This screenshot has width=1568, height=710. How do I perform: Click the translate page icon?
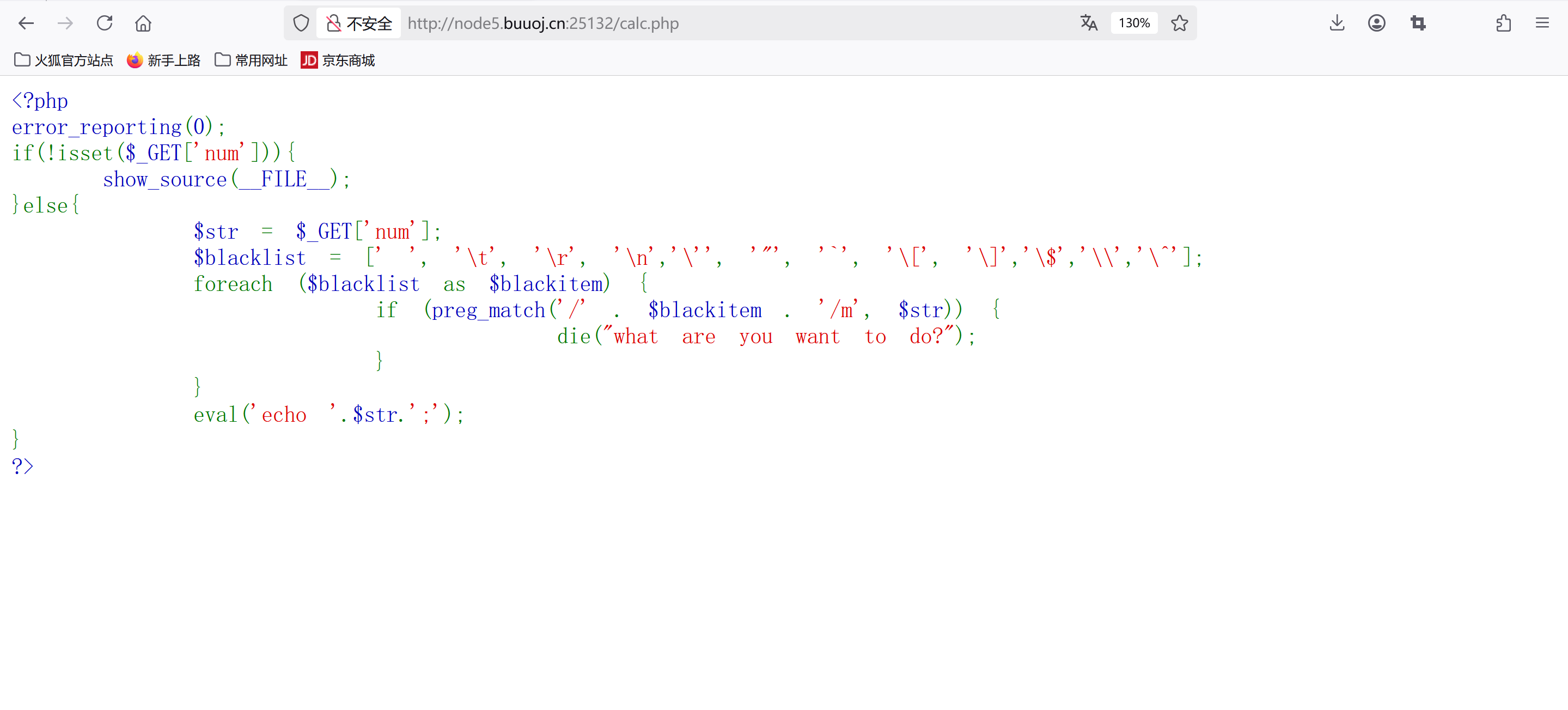1088,23
